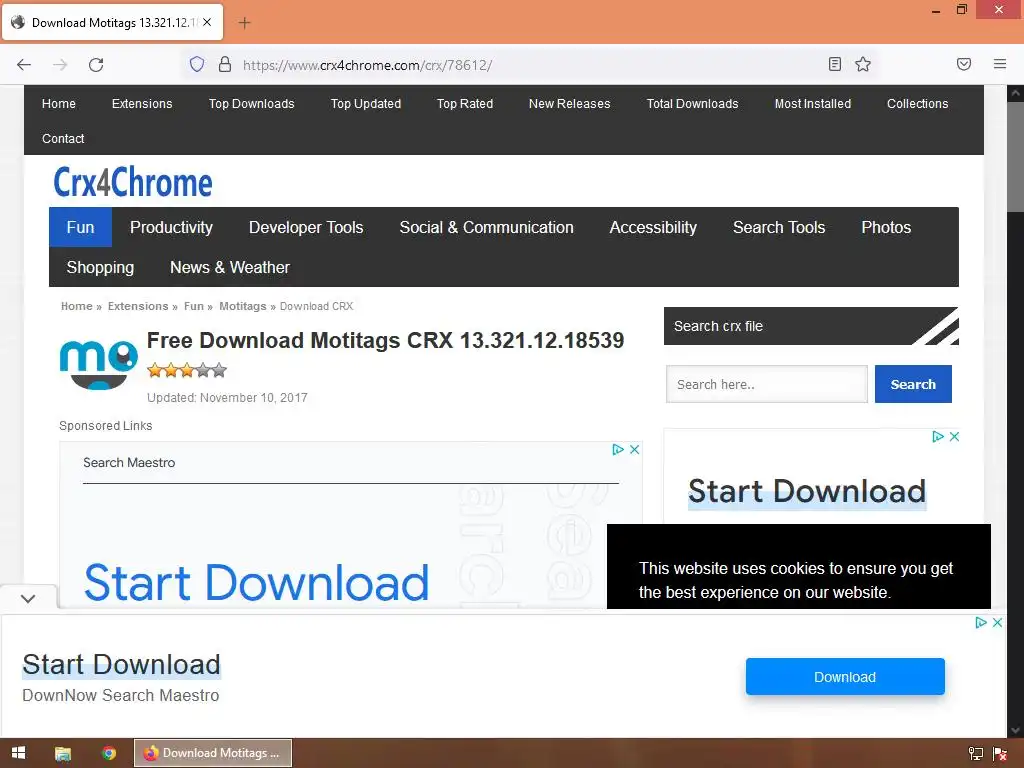Select the Fun category tab
The width and height of the screenshot is (1024, 768).
[x=80, y=227]
